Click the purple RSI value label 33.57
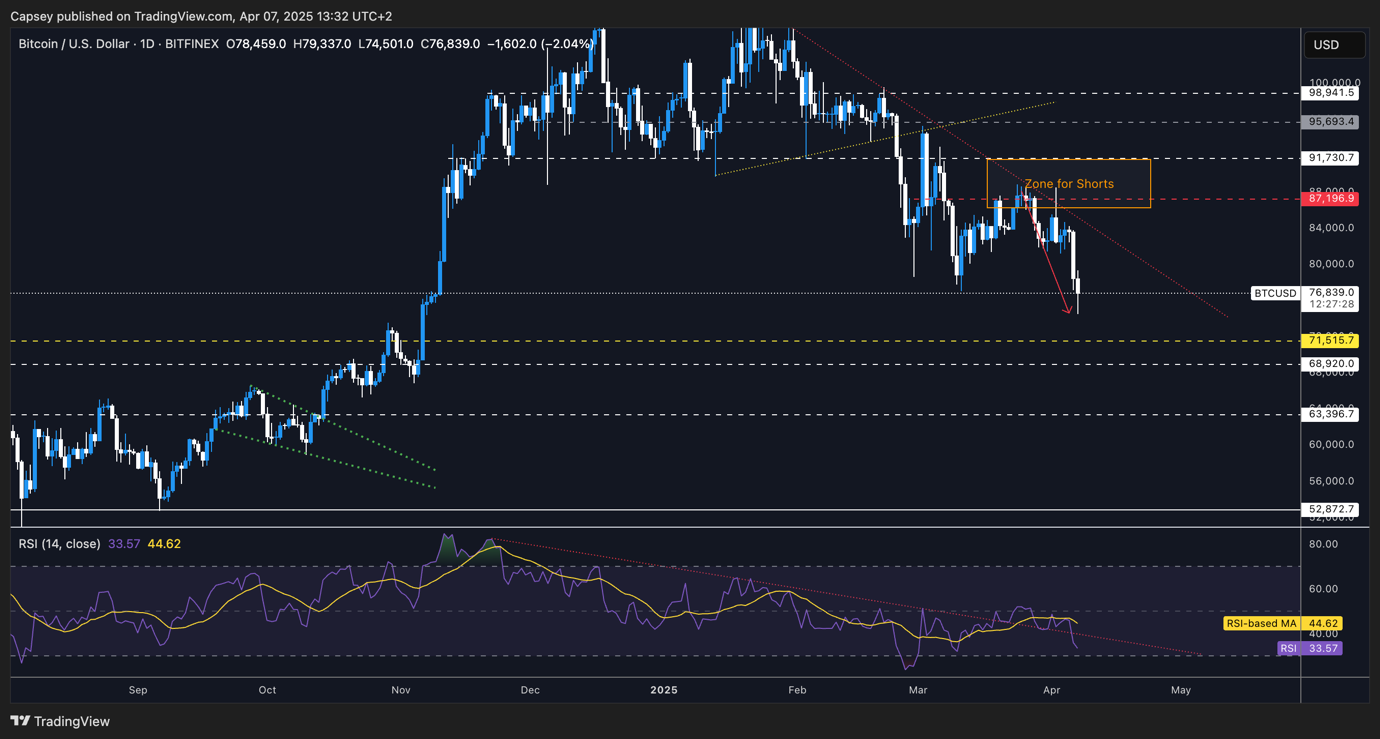1380x739 pixels. [x=1289, y=648]
